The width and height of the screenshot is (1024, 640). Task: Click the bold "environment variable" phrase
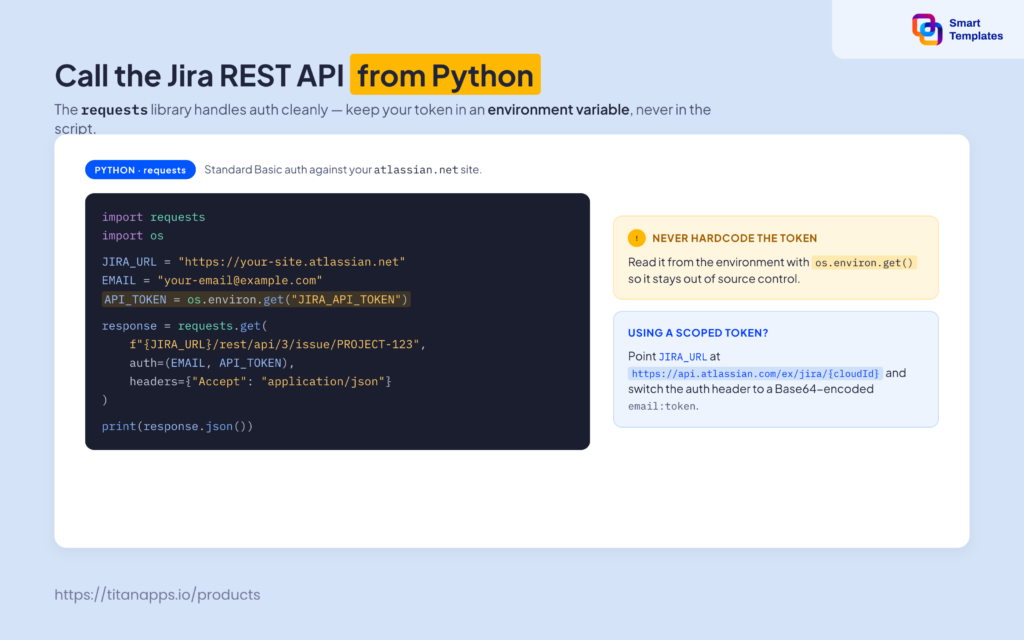(558, 110)
